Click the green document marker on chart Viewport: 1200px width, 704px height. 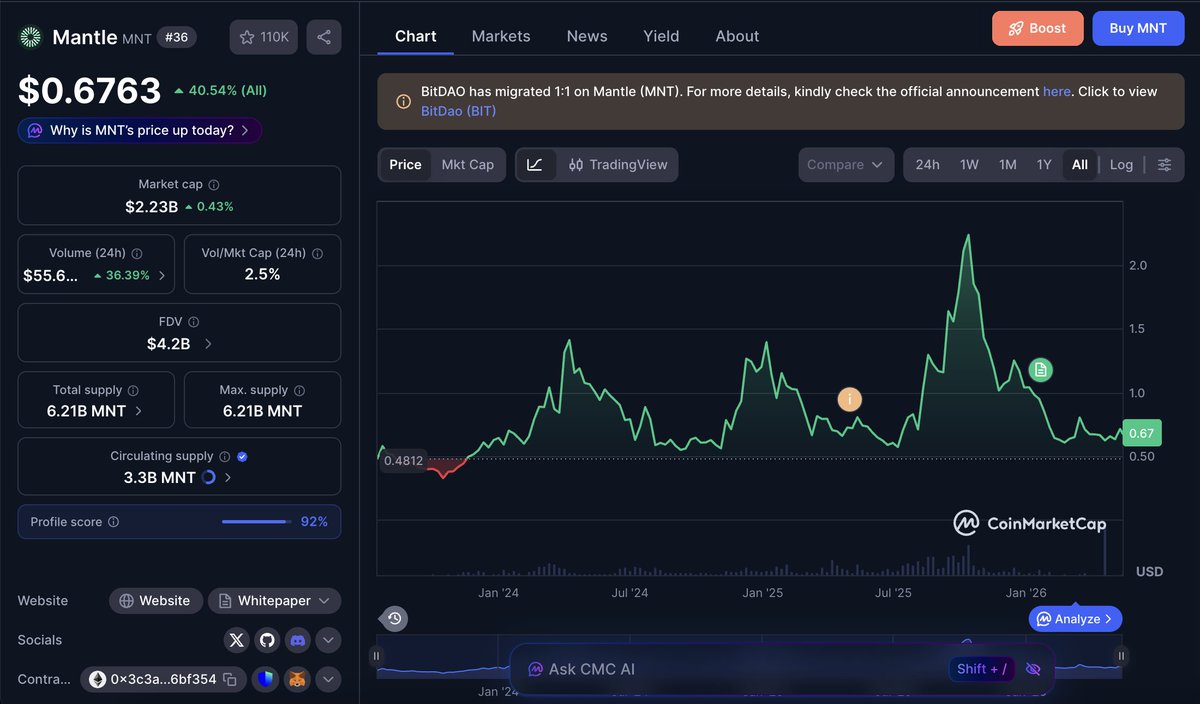click(1040, 370)
